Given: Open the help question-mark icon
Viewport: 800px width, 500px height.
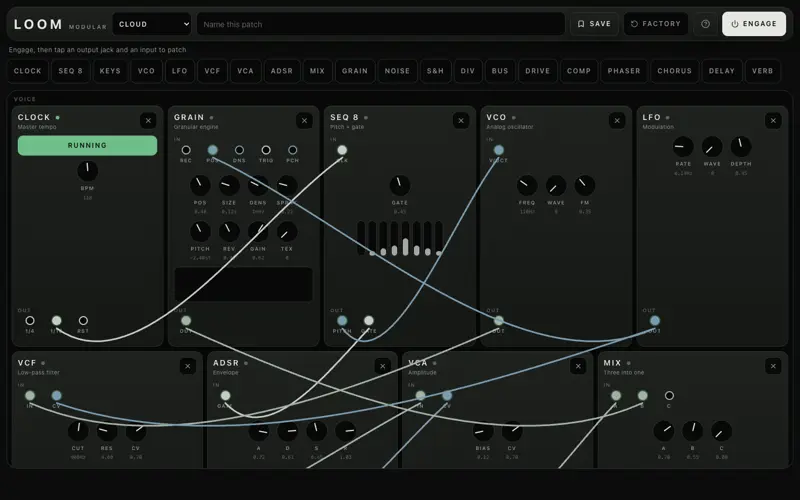Looking at the screenshot, I should click(706, 24).
